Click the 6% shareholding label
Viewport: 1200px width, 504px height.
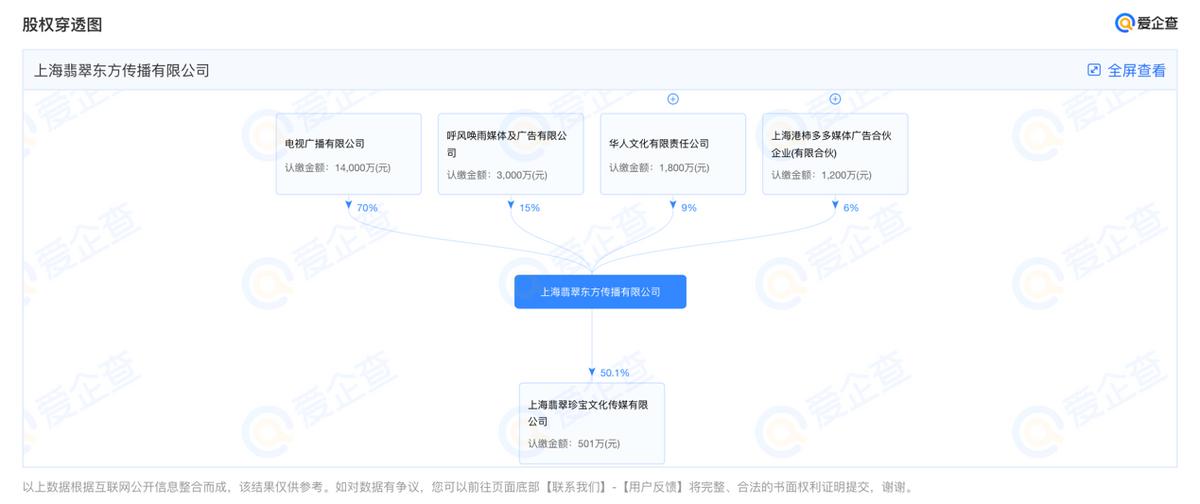click(850, 208)
